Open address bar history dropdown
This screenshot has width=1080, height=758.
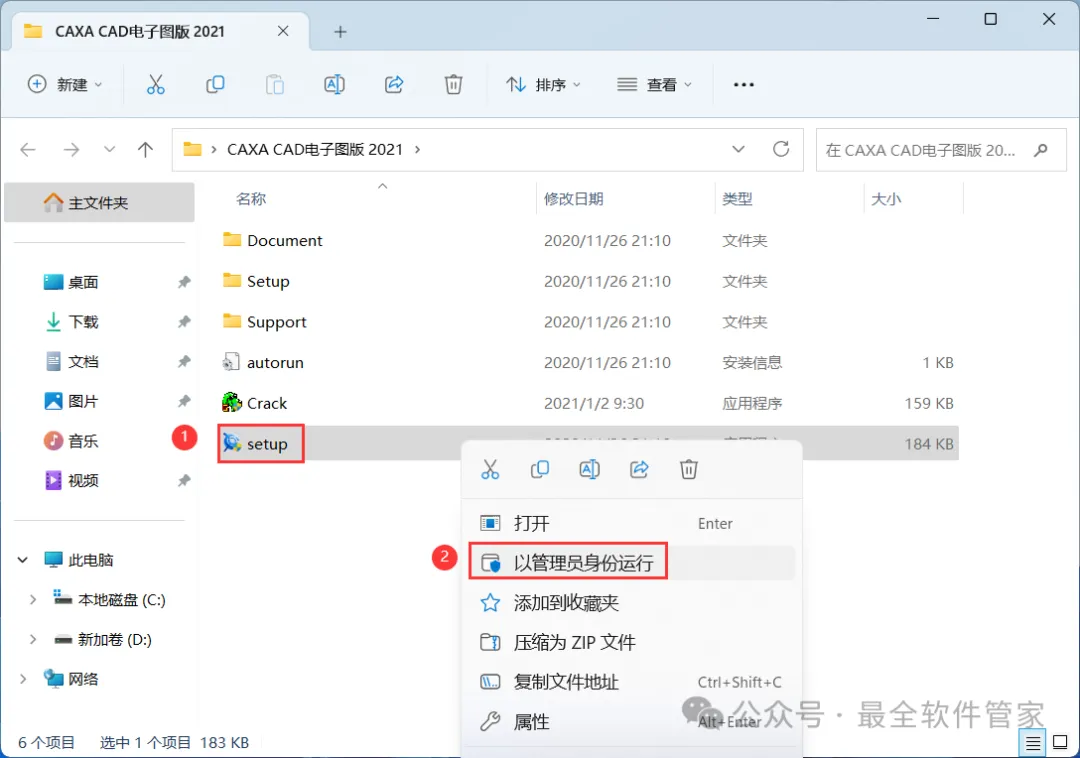pyautogui.click(x=738, y=149)
